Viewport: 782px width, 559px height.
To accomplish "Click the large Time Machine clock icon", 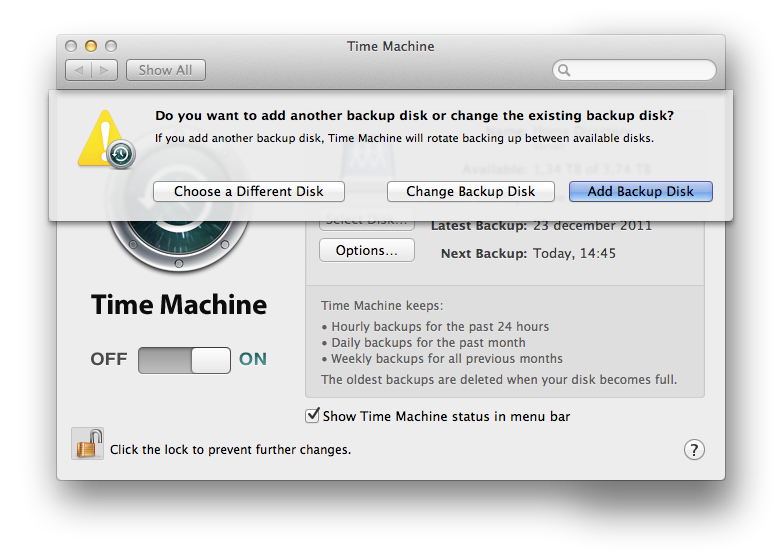I will (x=179, y=241).
